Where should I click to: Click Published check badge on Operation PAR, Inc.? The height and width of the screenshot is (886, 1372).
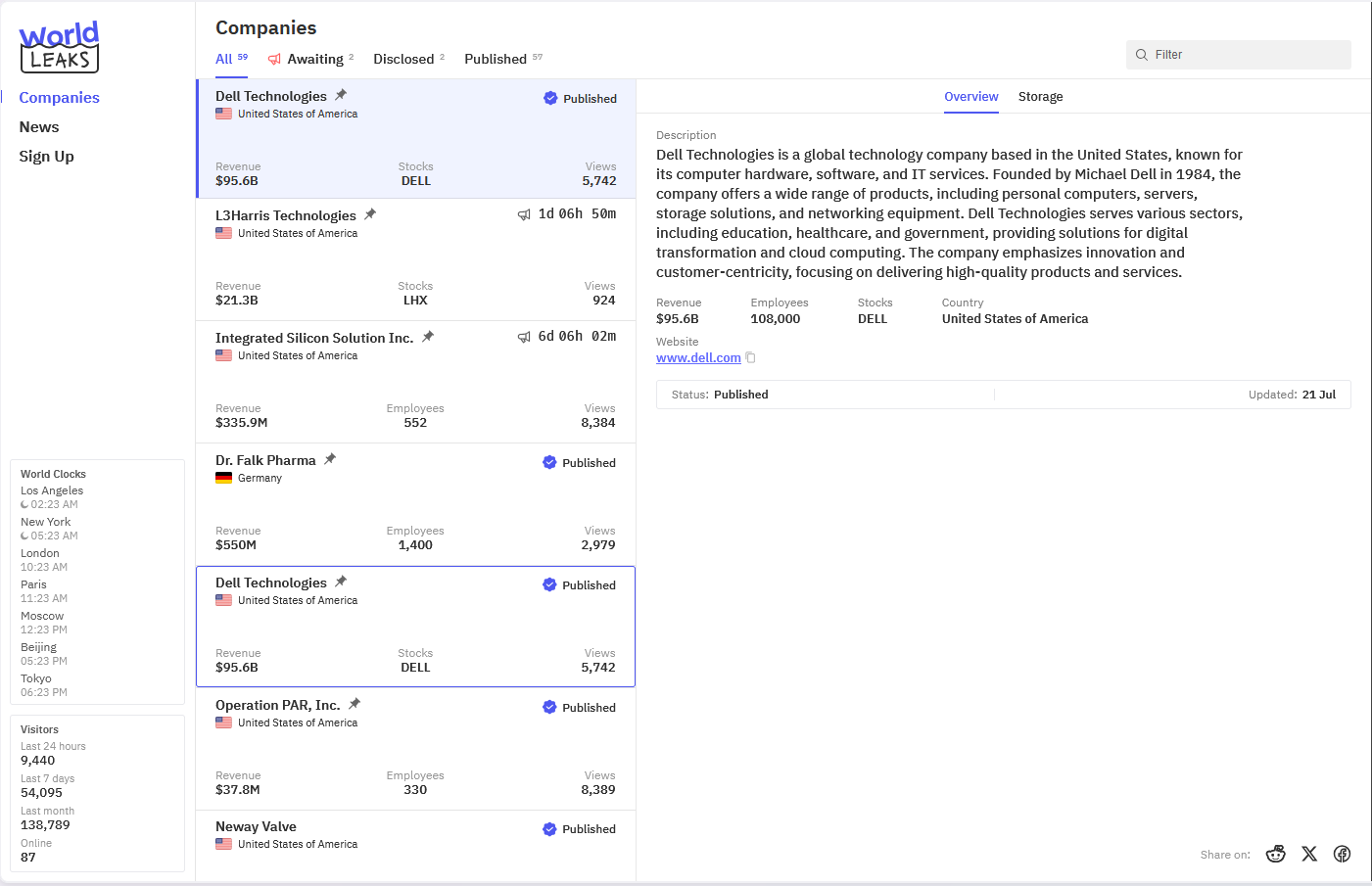[549, 708]
